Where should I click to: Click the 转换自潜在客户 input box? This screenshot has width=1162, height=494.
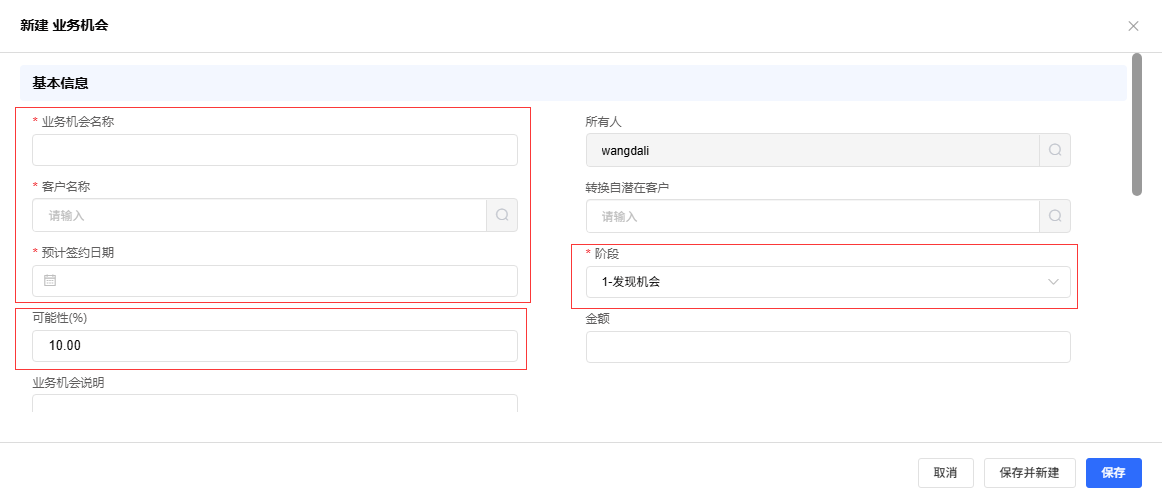coord(813,216)
